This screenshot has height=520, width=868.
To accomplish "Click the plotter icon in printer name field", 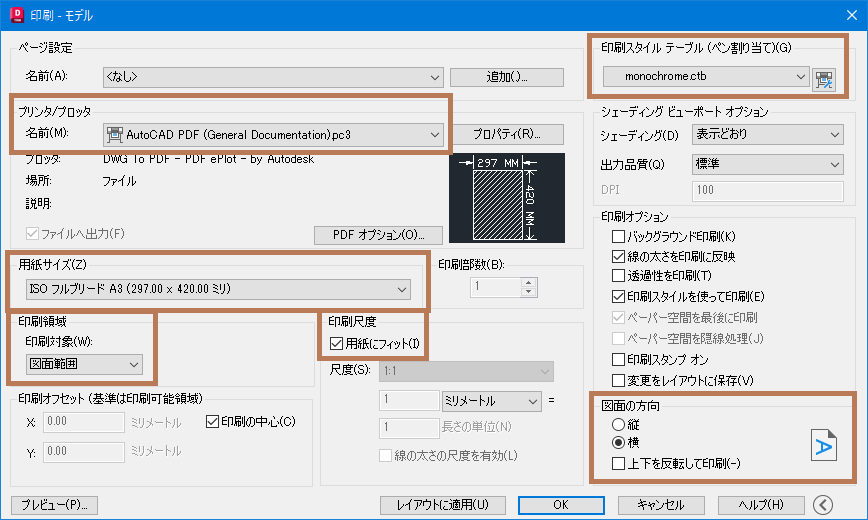I will tap(115, 135).
